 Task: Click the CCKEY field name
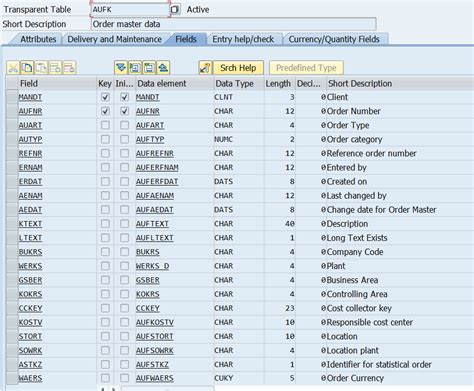30,308
